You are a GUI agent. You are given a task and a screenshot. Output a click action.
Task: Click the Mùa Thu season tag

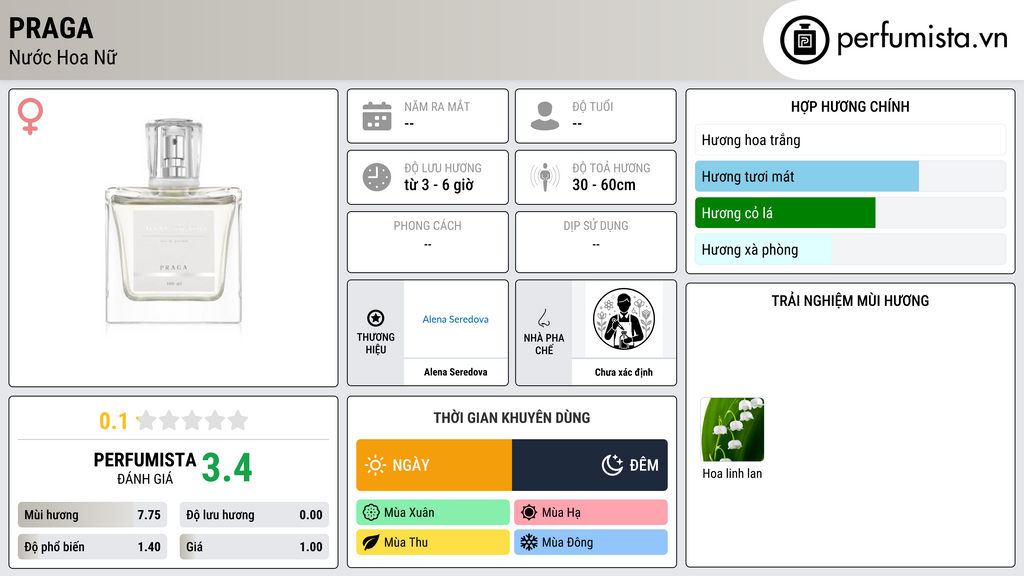pyautogui.click(x=433, y=542)
